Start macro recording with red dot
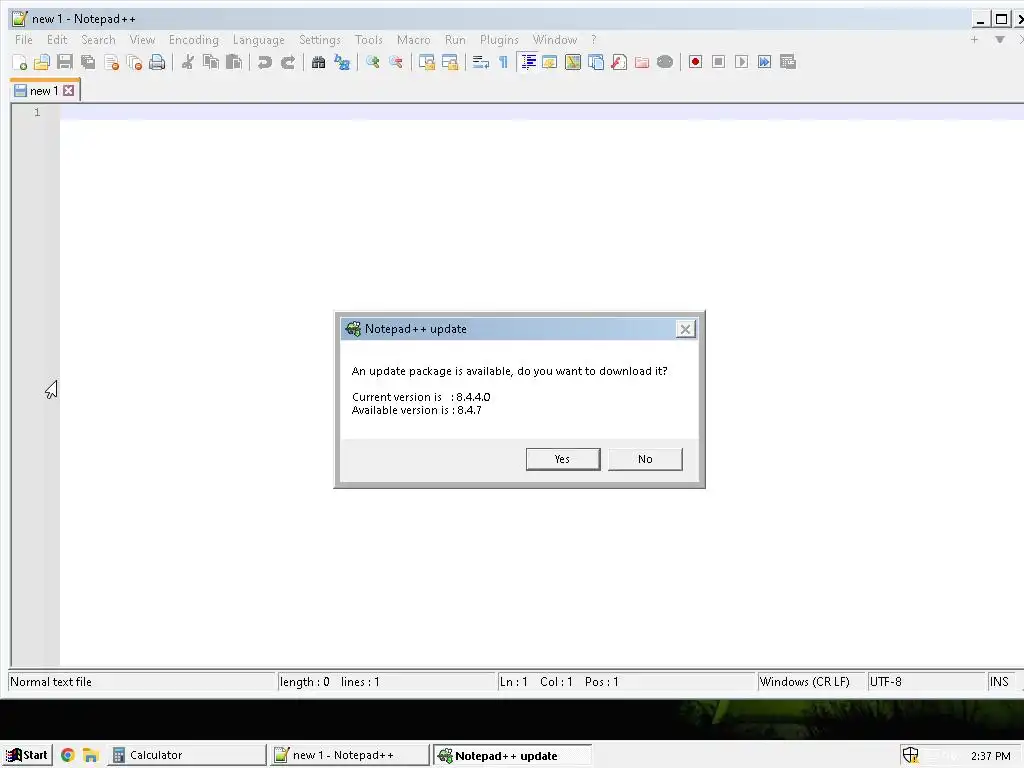 (696, 62)
